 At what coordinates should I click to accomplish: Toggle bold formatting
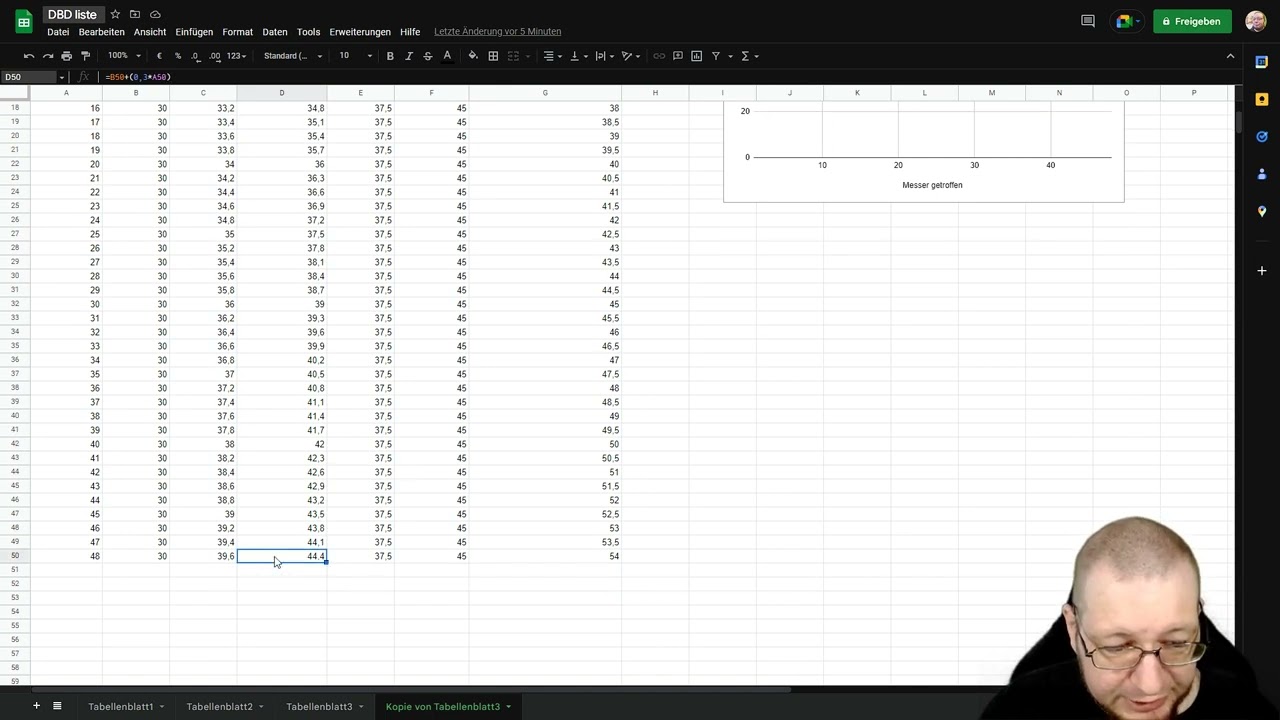(x=390, y=56)
